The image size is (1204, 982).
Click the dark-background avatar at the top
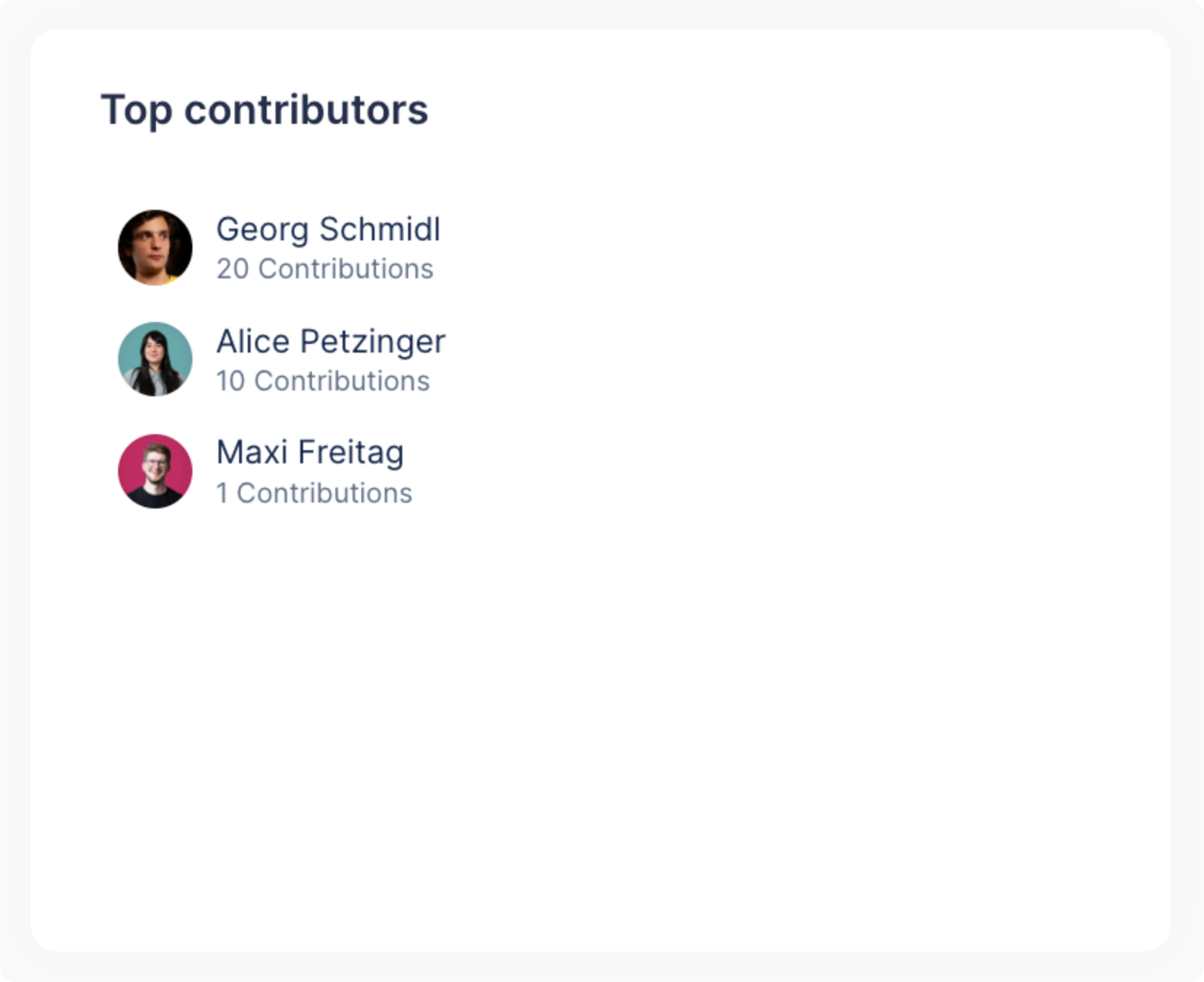tap(155, 247)
